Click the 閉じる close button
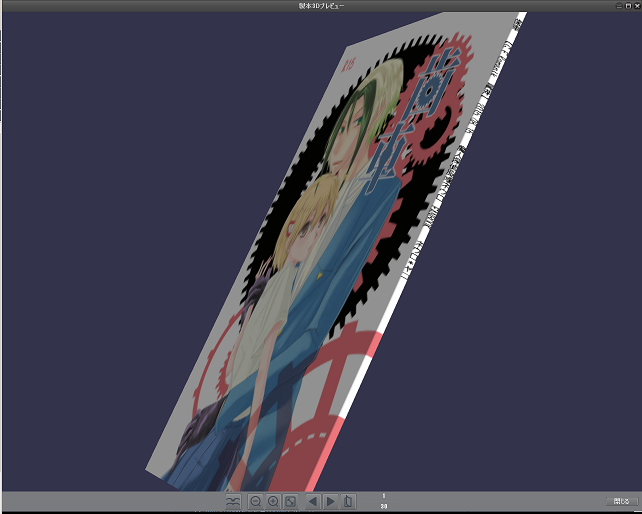The height and width of the screenshot is (514, 642). [621, 501]
